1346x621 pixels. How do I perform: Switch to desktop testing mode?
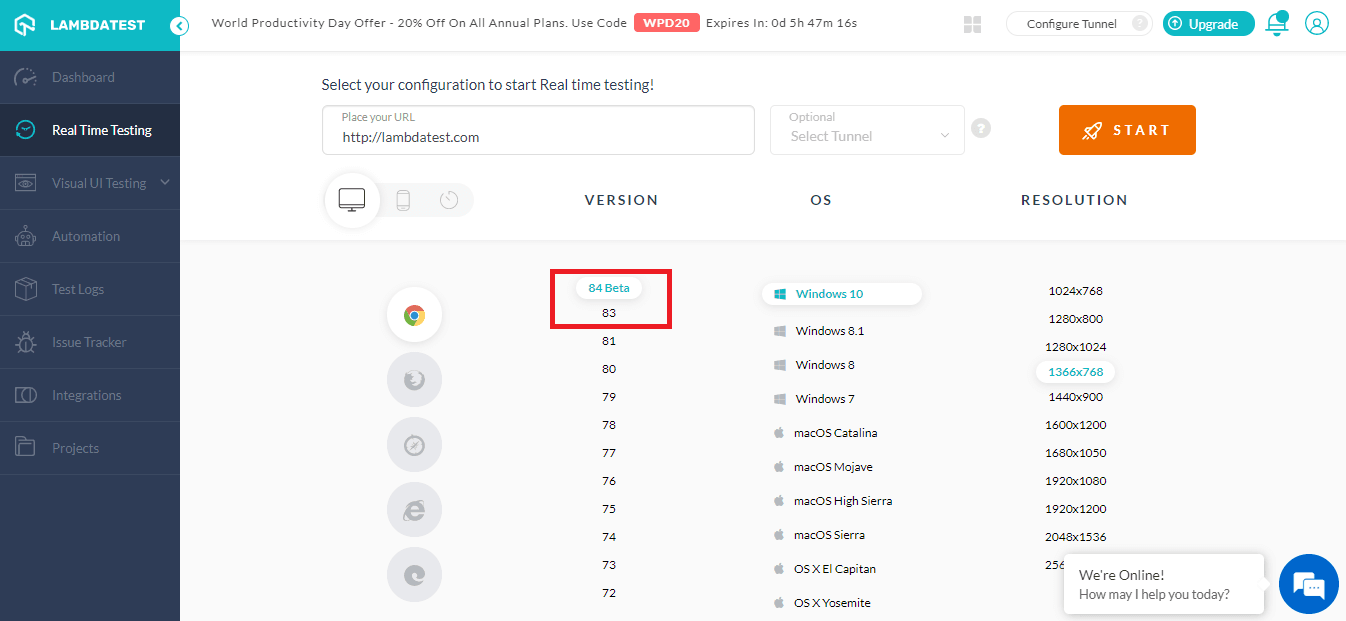click(352, 200)
